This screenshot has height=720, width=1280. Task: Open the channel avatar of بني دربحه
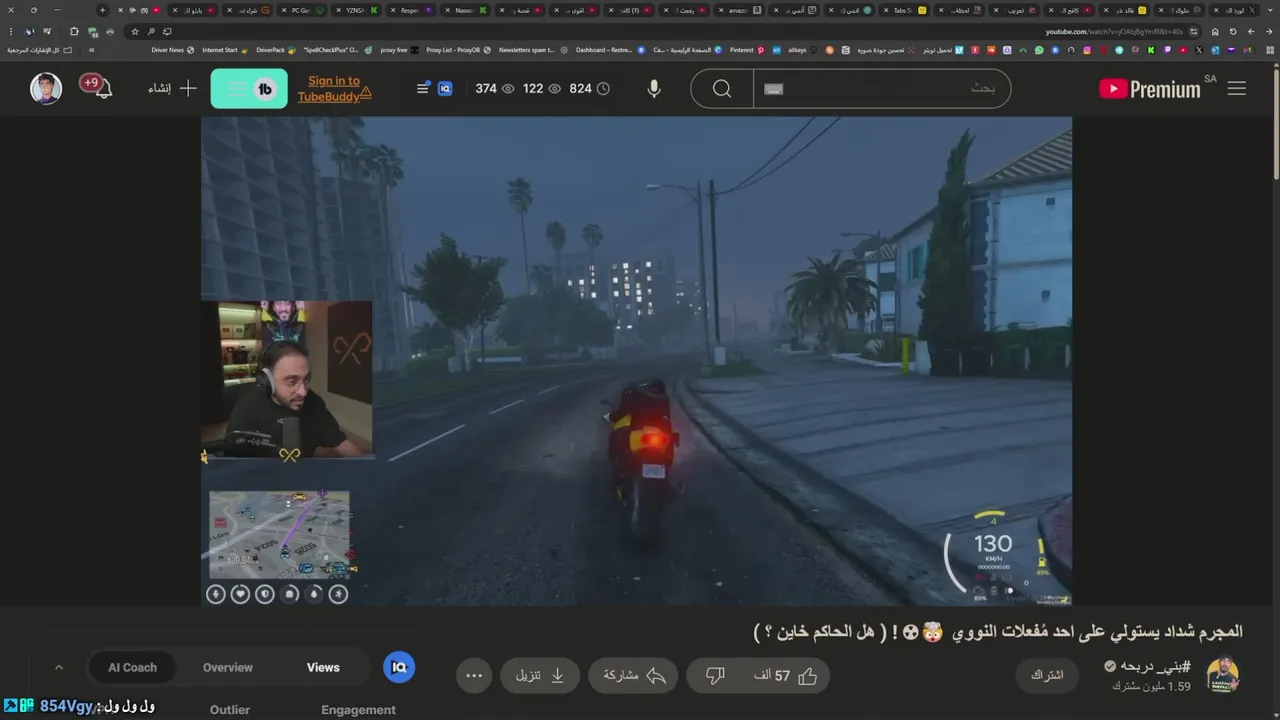1223,675
